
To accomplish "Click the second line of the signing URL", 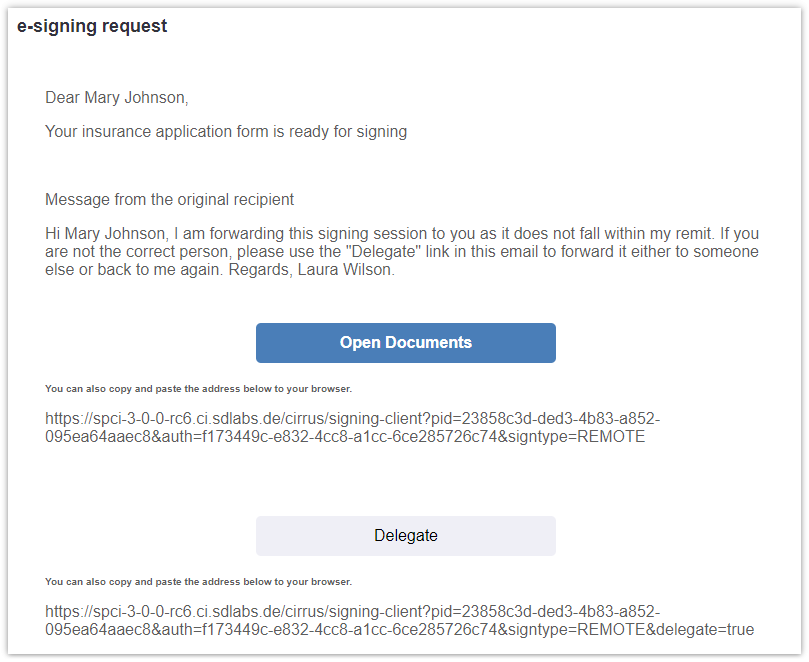I will [345, 437].
